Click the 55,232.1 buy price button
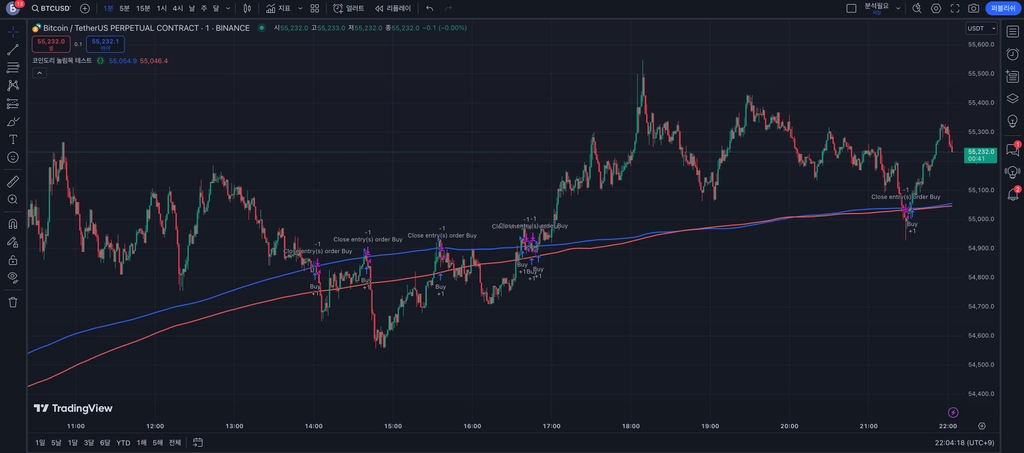 pyautogui.click(x=105, y=44)
